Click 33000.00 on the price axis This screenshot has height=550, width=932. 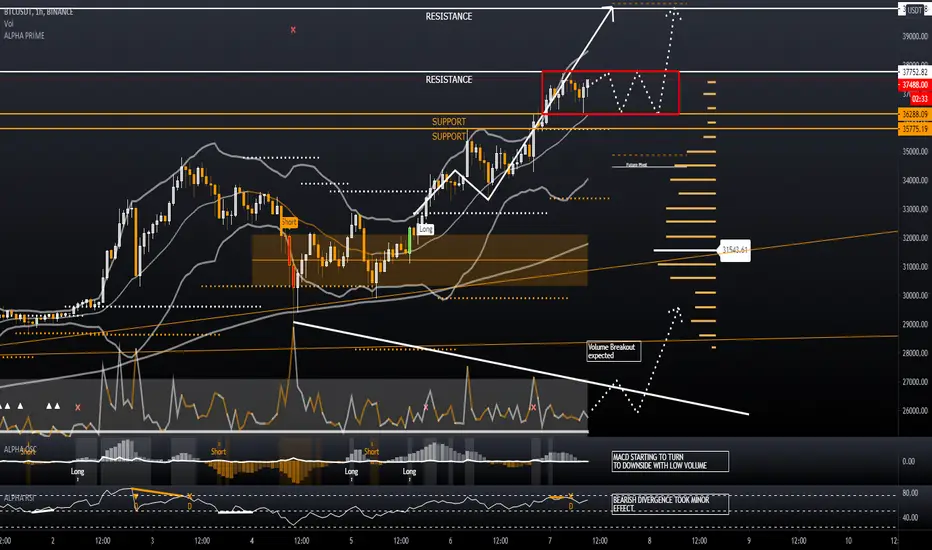tap(915, 209)
